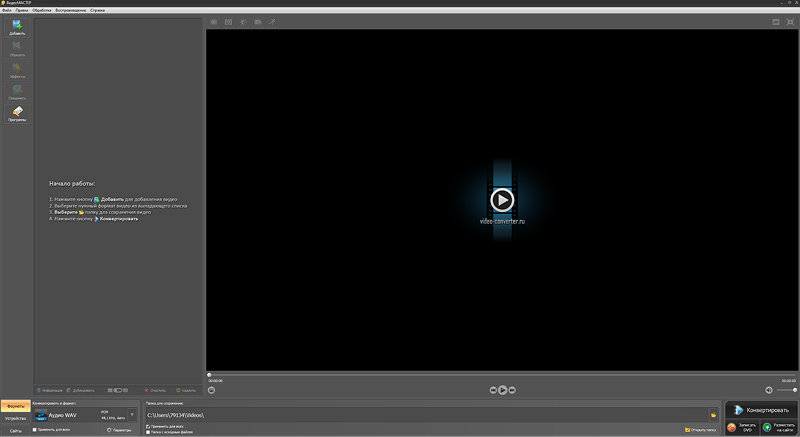Click the Добавить add video icon
This screenshot has height=437, width=800.
tap(17, 28)
